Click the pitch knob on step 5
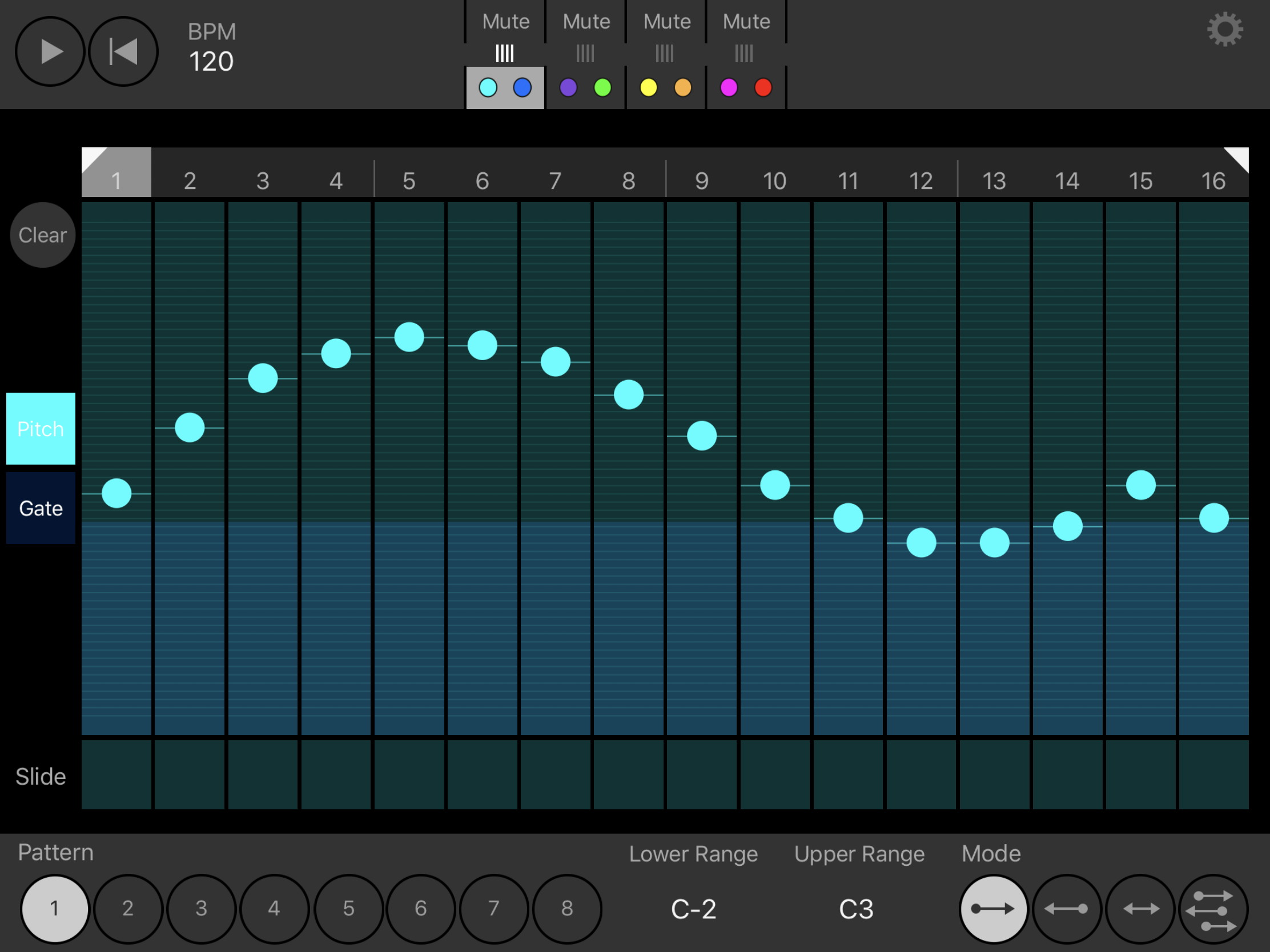The height and width of the screenshot is (952, 1270). [409, 337]
